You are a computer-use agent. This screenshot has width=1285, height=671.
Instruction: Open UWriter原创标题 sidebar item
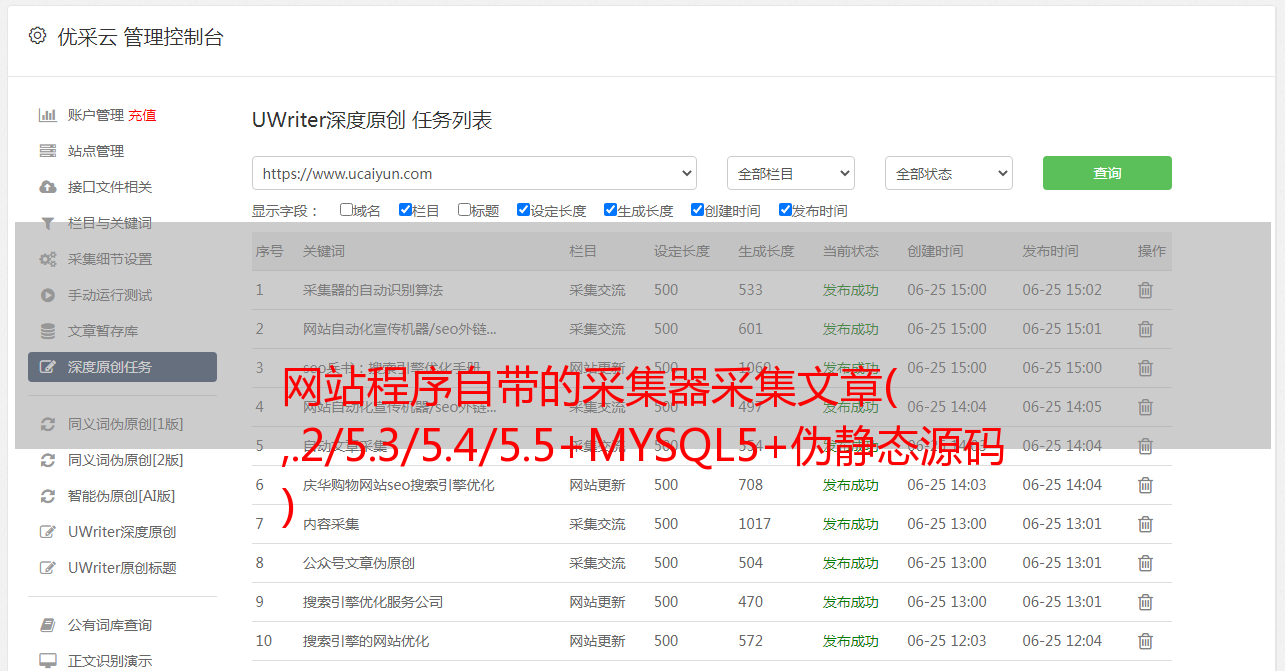(x=122, y=568)
